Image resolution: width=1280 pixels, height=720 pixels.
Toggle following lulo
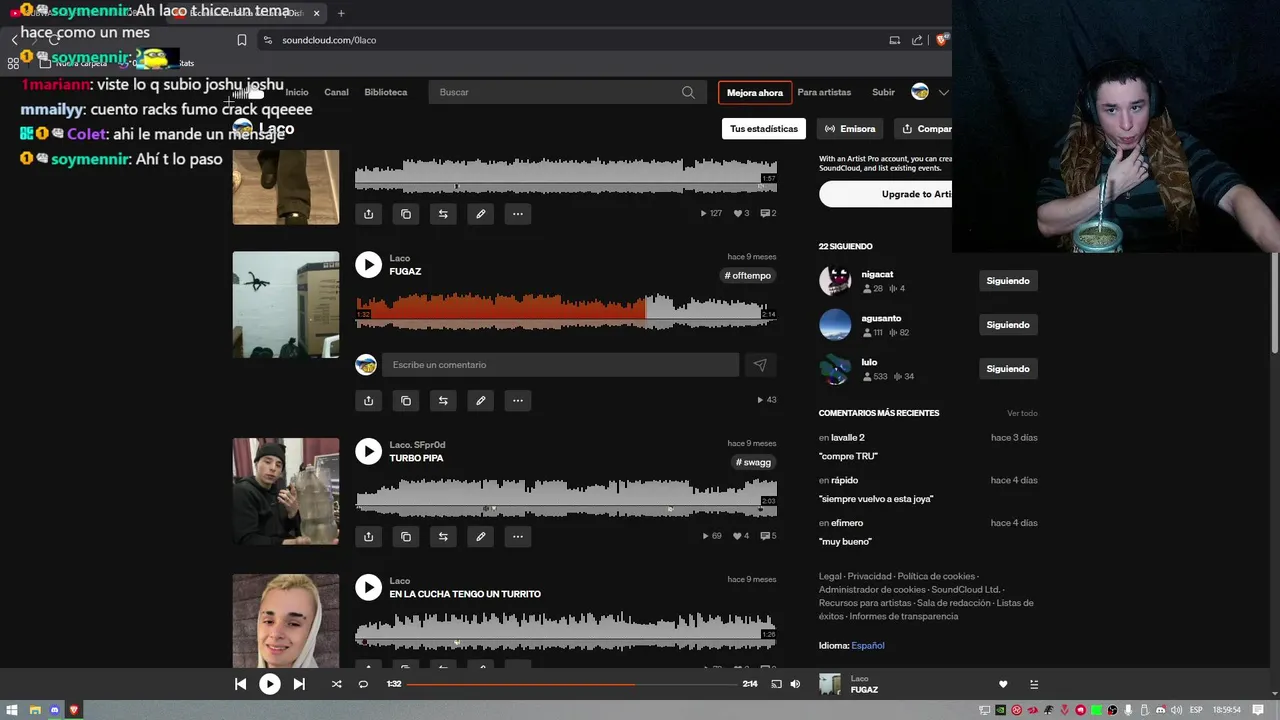point(1008,369)
